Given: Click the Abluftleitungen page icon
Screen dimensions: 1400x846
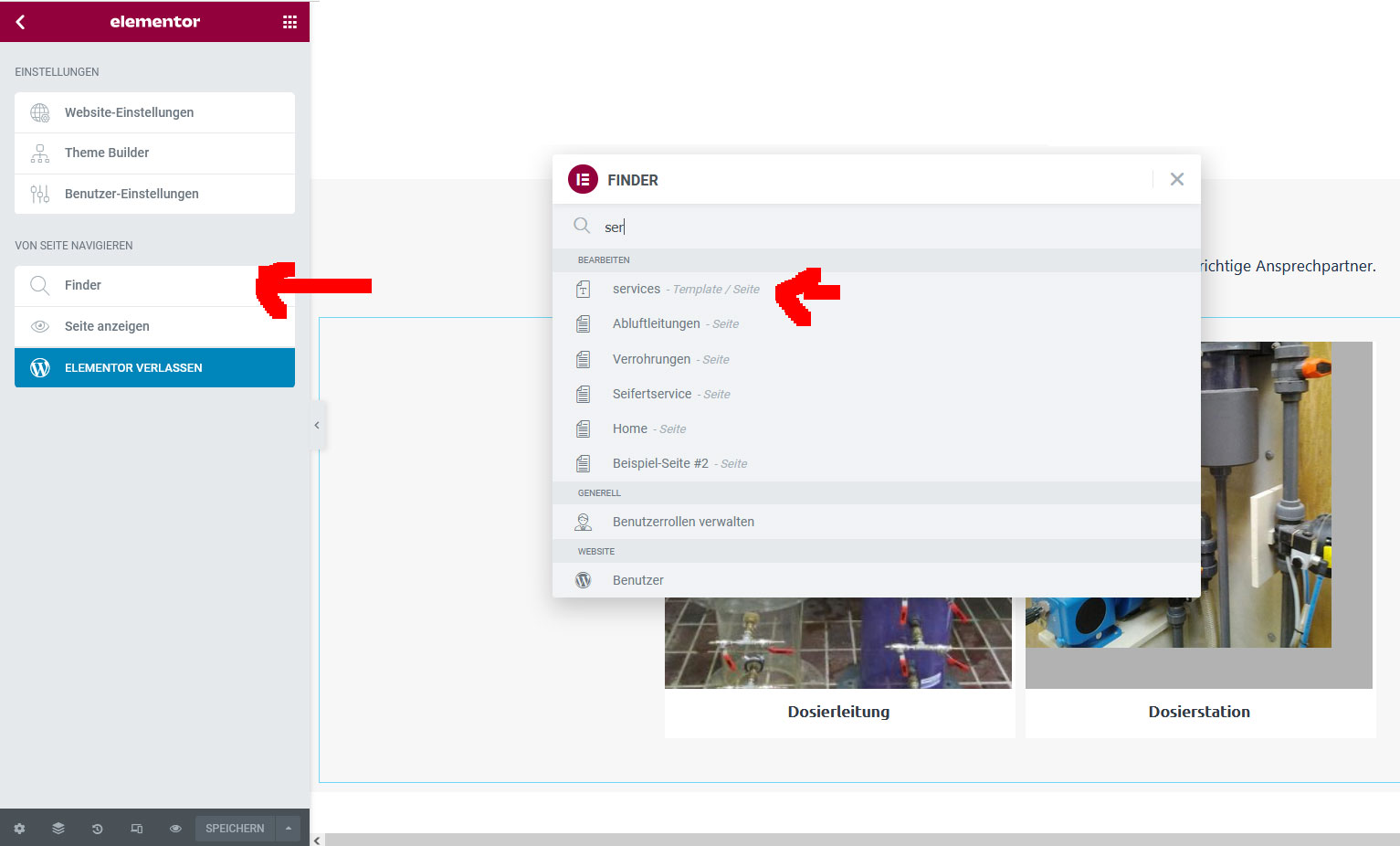Looking at the screenshot, I should point(583,324).
